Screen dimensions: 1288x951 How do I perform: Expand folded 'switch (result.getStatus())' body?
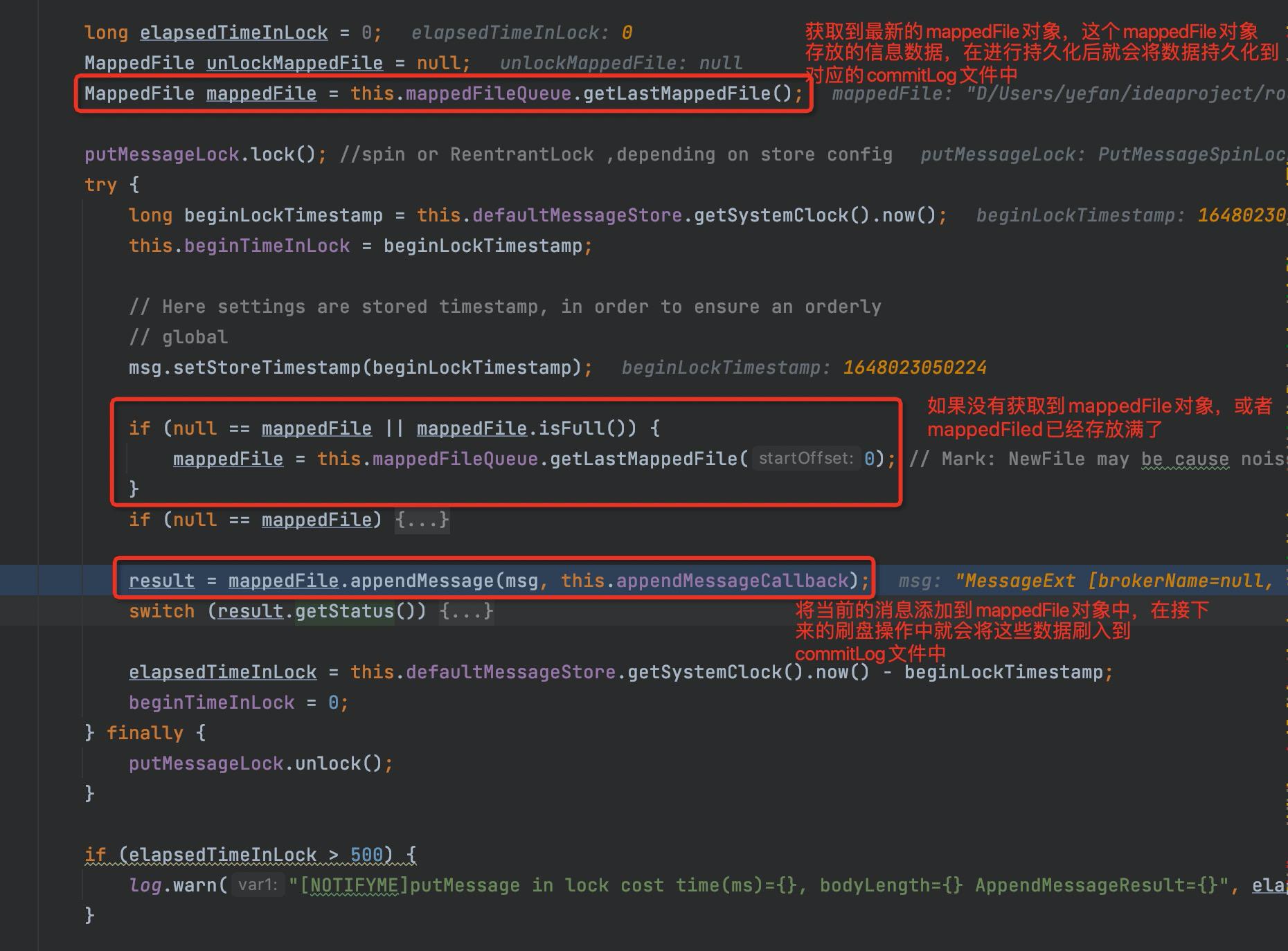[467, 611]
